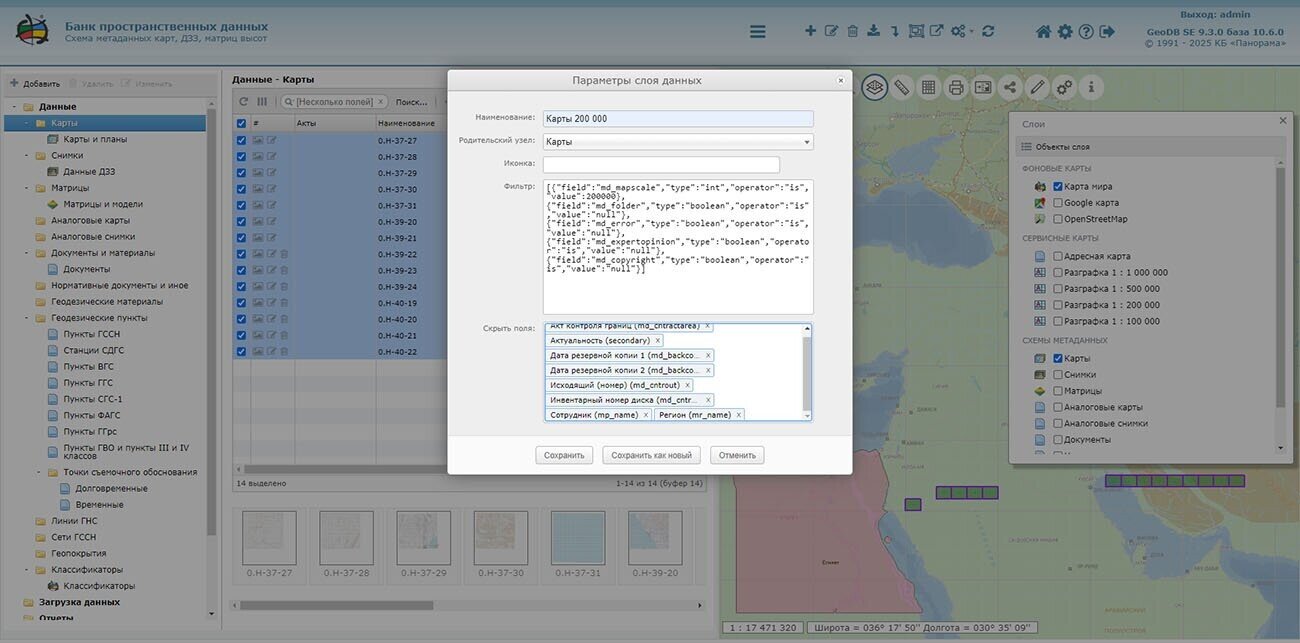Click the home icon in header
This screenshot has width=1300, height=643.
[1043, 32]
